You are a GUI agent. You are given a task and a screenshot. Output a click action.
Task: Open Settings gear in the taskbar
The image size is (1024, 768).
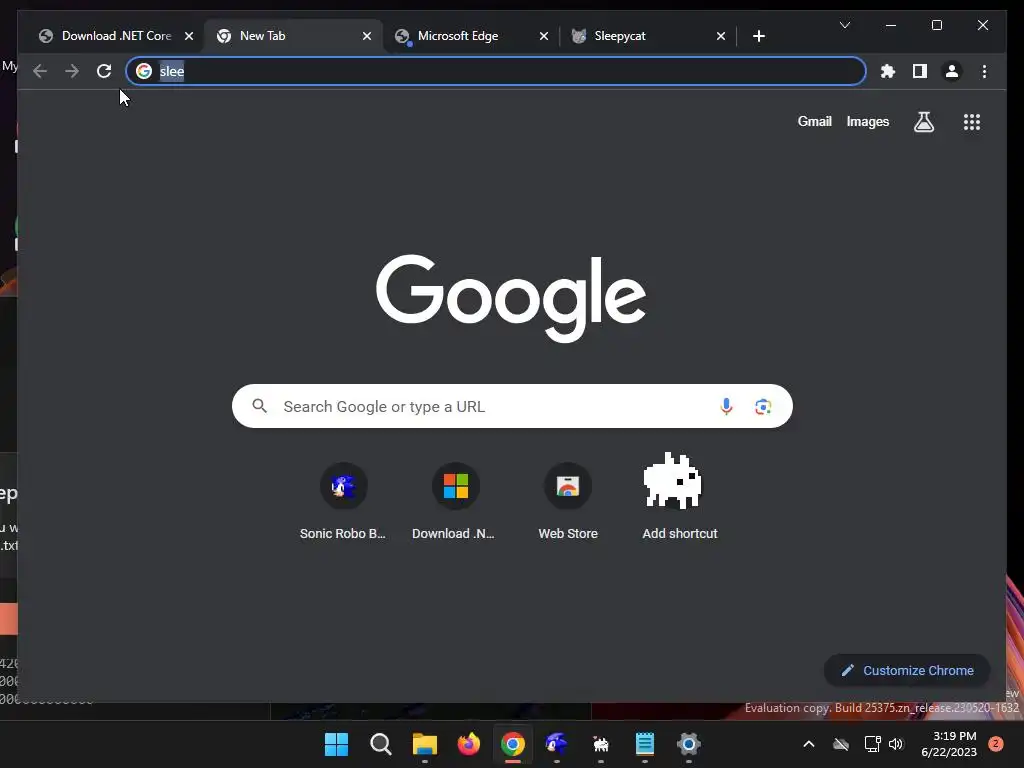pyautogui.click(x=688, y=744)
